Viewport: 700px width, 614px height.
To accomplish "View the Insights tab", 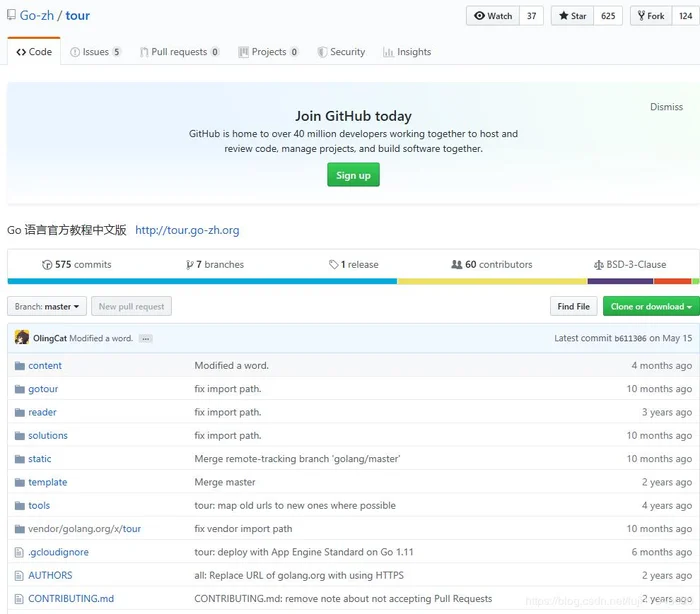I will [407, 52].
